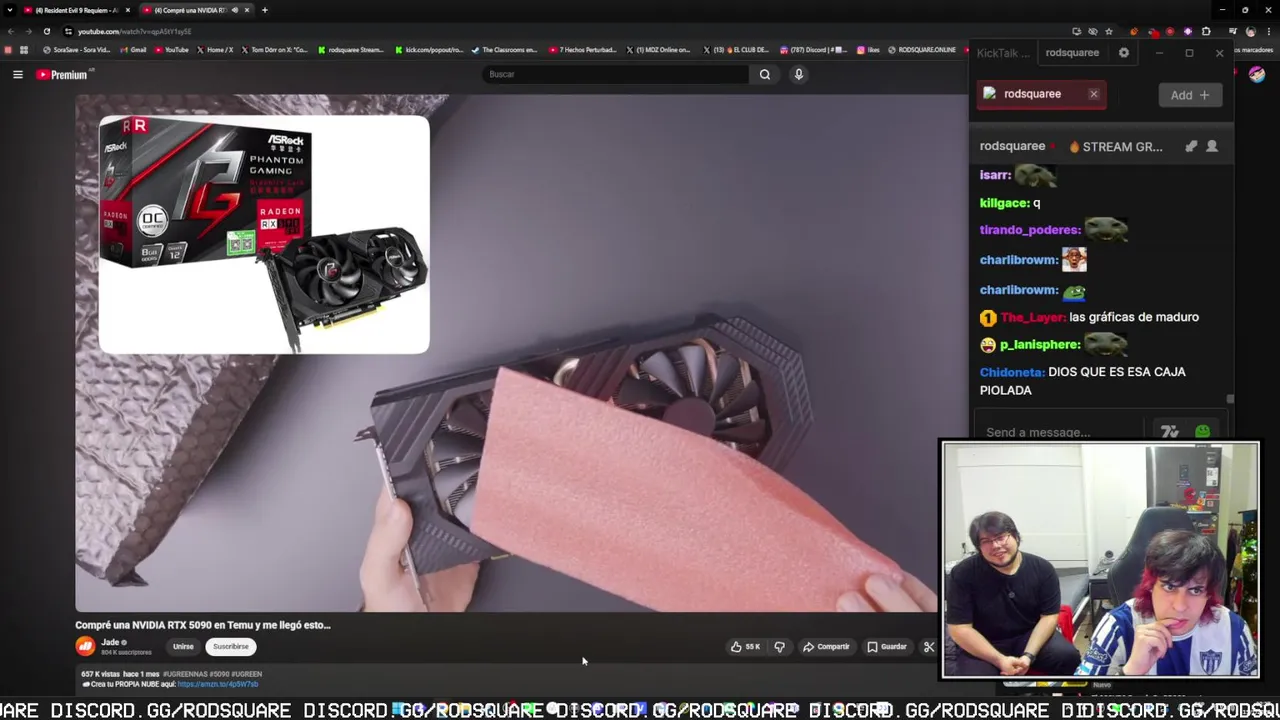Screen dimensions: 1280x720
Task: Activate voice search microphone
Action: coord(798,74)
